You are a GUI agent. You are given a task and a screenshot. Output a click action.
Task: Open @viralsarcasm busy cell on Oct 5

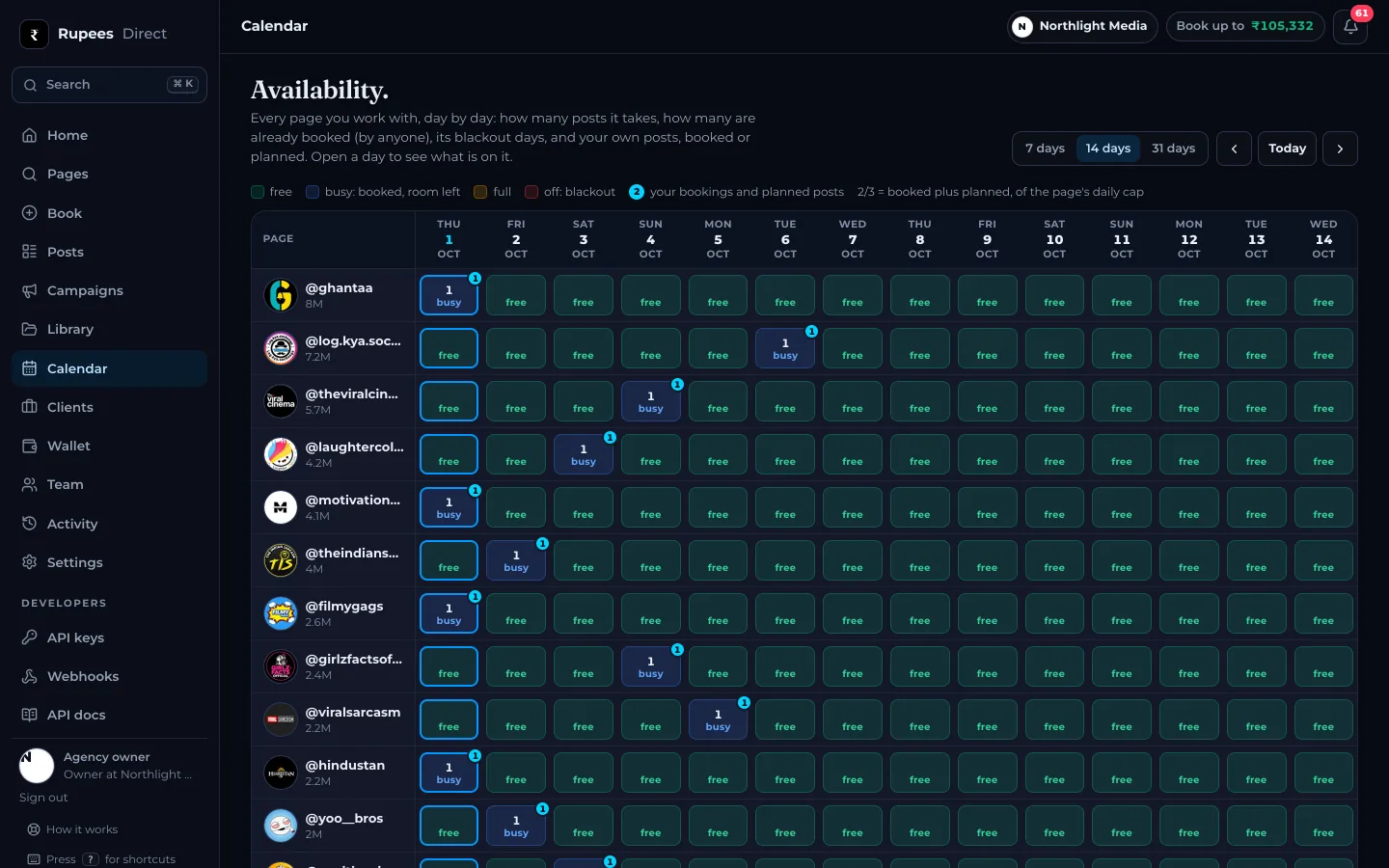[x=718, y=719]
